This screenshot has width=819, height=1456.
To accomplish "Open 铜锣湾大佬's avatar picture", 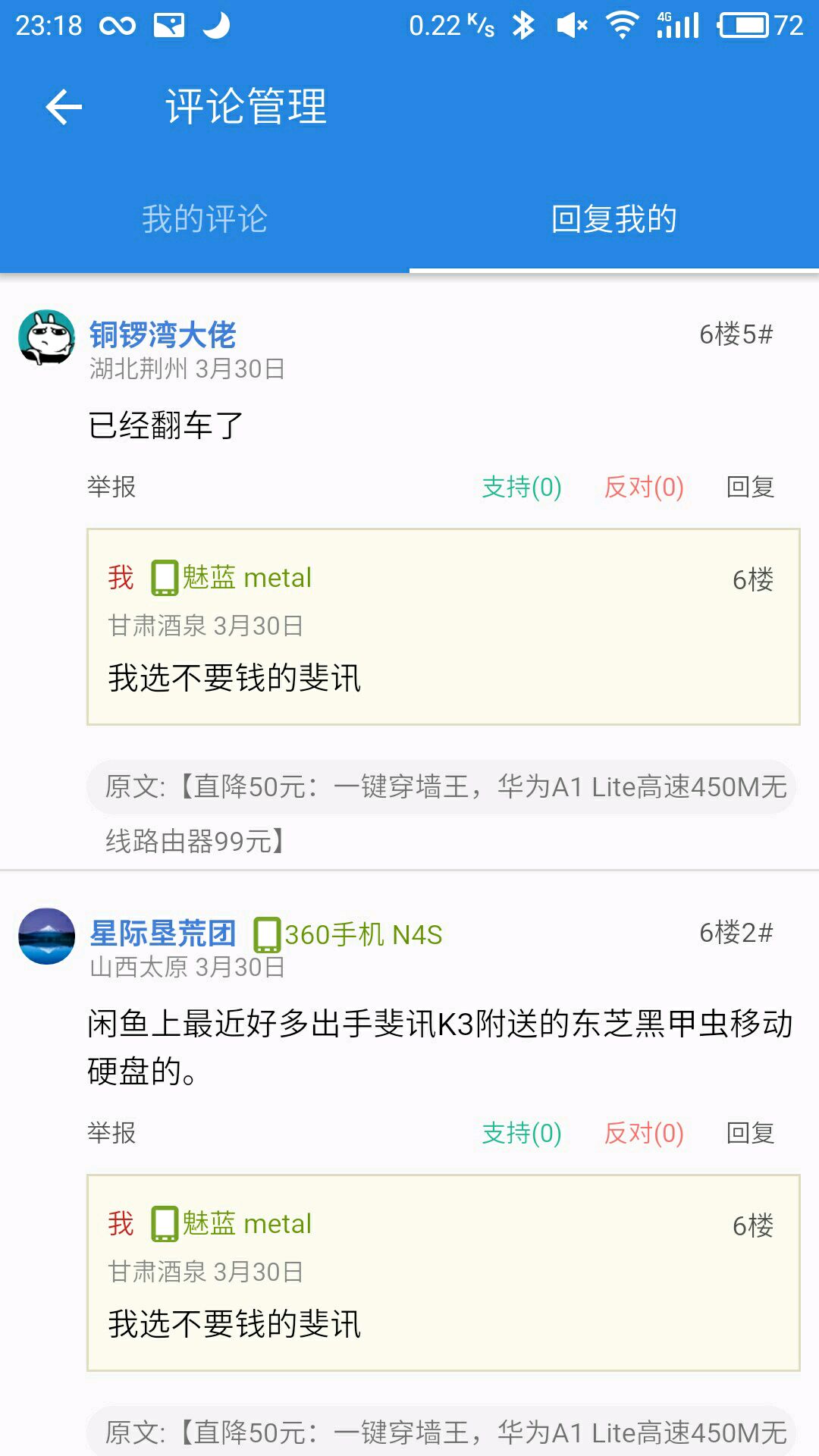I will point(46,337).
